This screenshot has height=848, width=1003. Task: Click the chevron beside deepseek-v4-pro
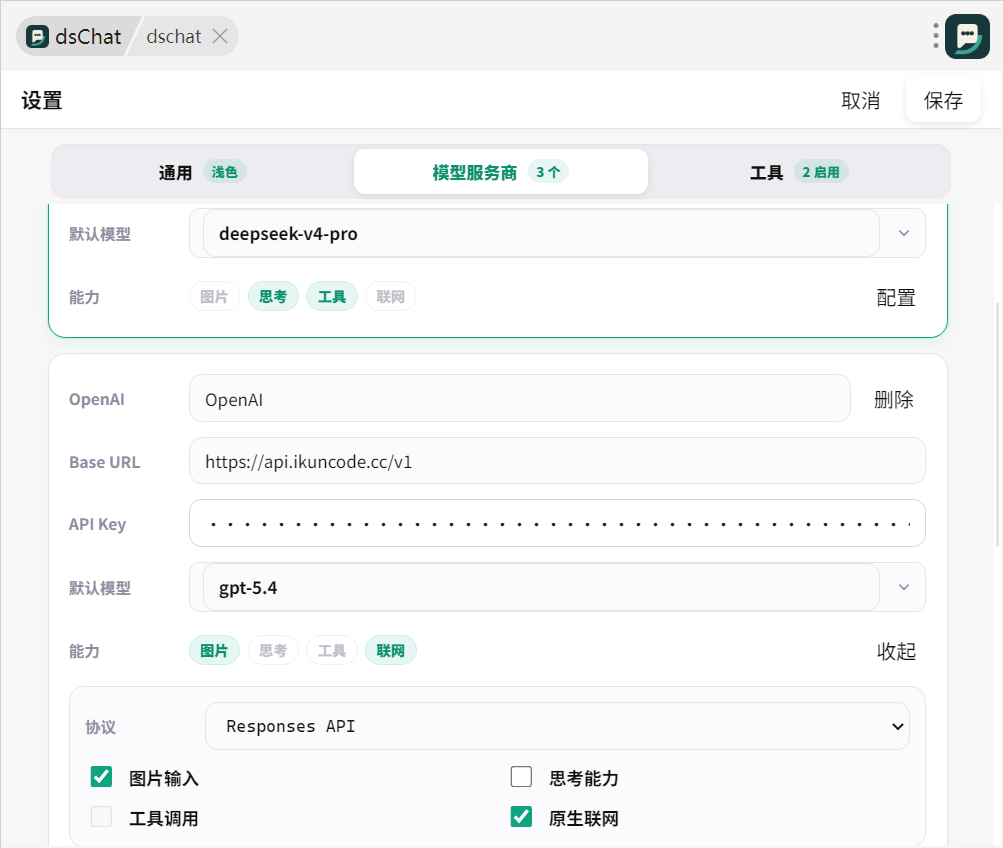click(903, 233)
